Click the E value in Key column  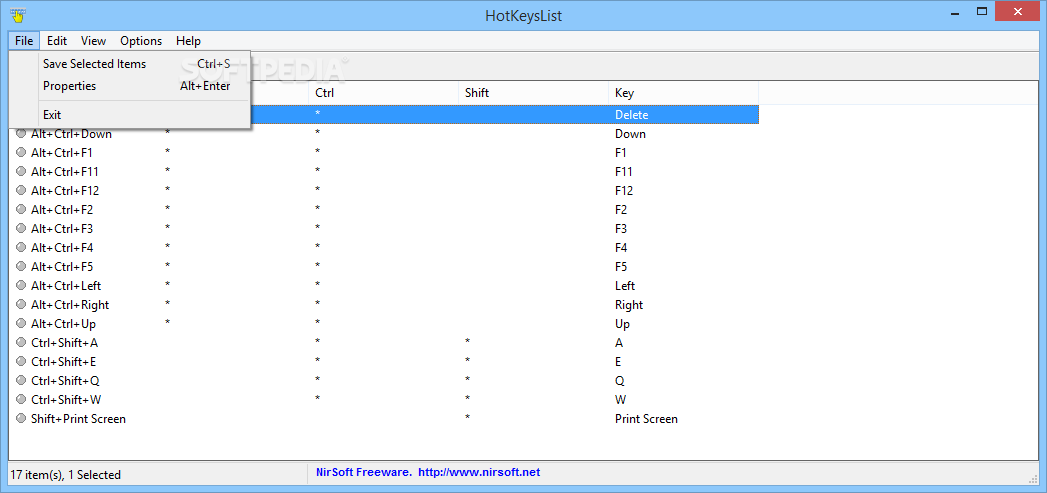tap(618, 362)
